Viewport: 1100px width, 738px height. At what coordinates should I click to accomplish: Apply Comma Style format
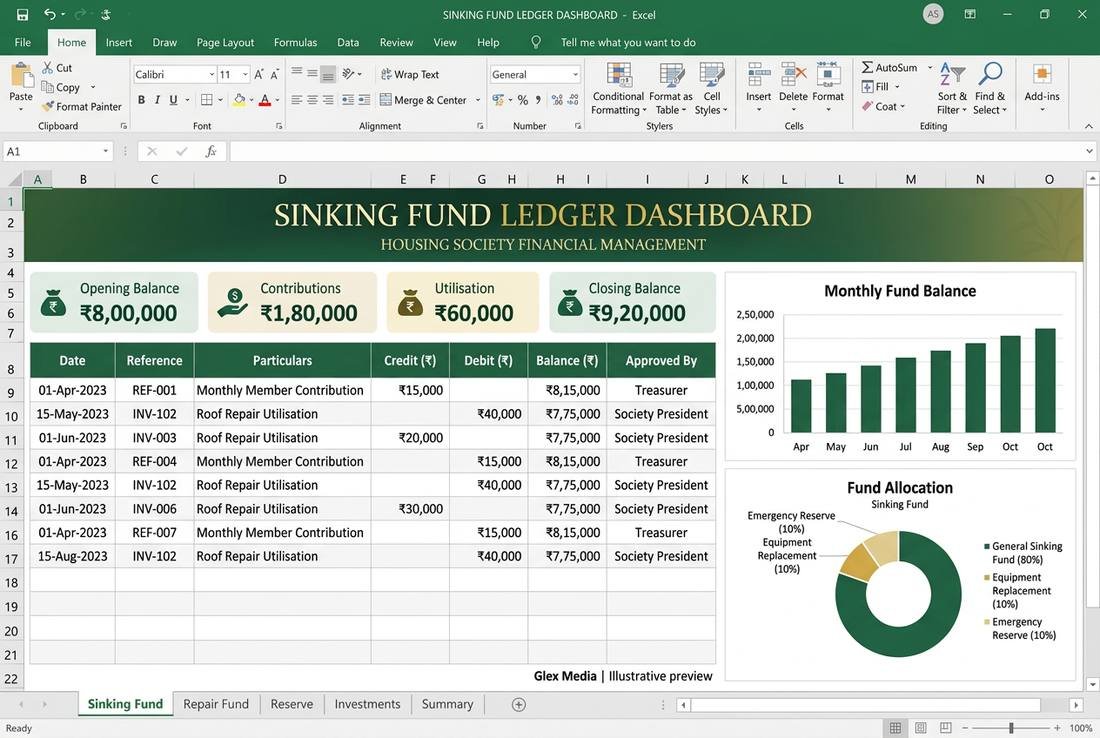538,100
